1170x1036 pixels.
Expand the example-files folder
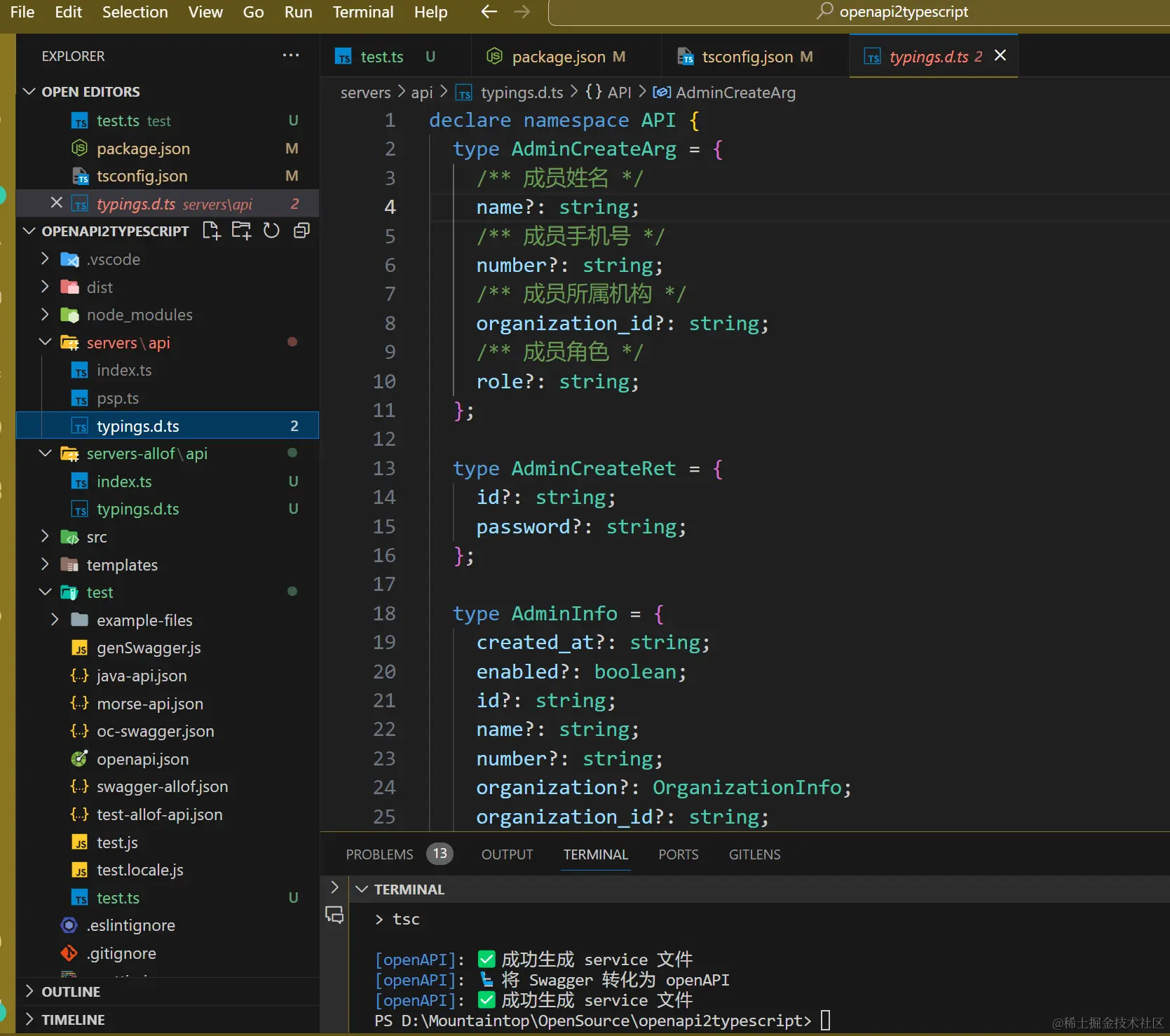pyautogui.click(x=55, y=620)
